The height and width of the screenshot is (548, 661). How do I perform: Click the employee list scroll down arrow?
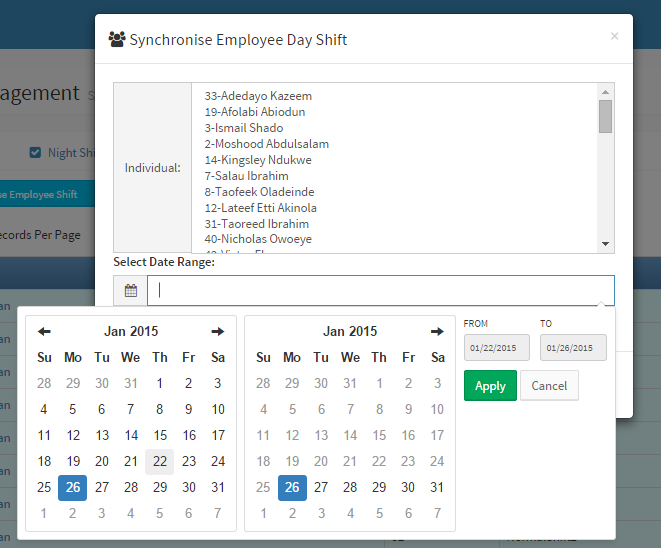pyautogui.click(x=605, y=244)
